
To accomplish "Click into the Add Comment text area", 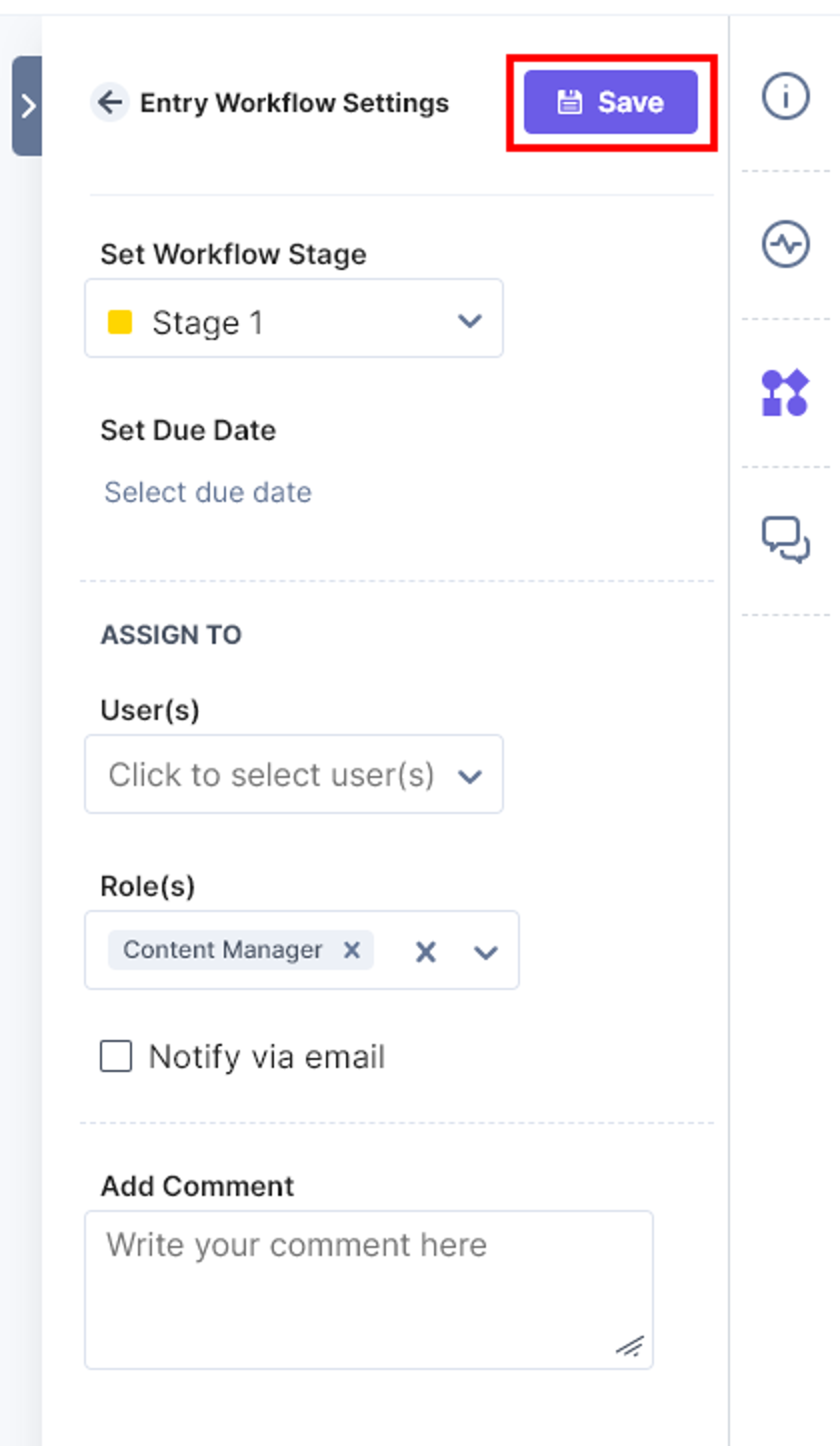I will [369, 1290].
